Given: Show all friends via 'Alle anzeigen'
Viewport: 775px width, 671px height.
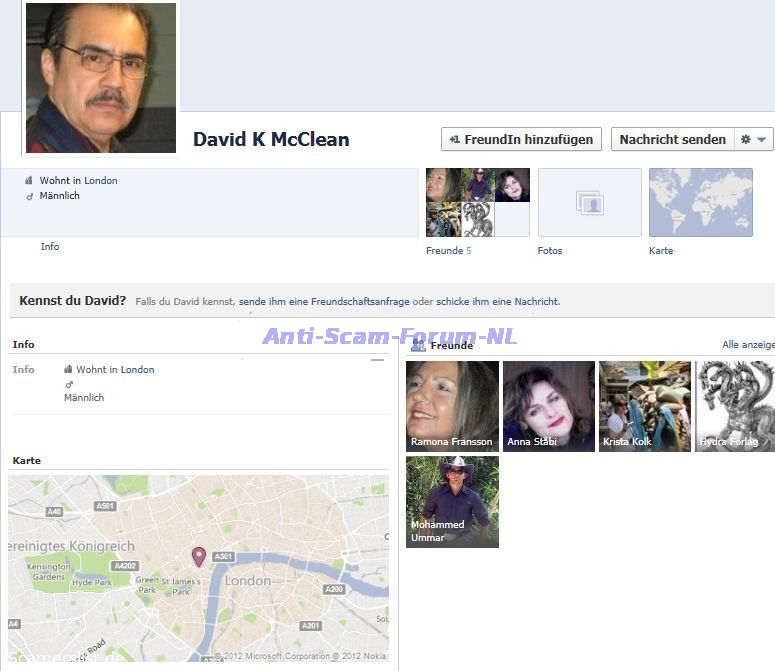Looking at the screenshot, I should pos(748,345).
